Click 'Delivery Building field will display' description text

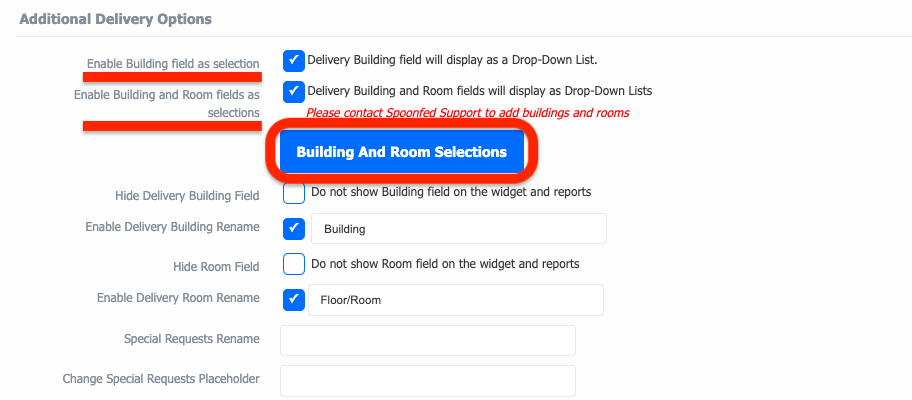coord(453,59)
